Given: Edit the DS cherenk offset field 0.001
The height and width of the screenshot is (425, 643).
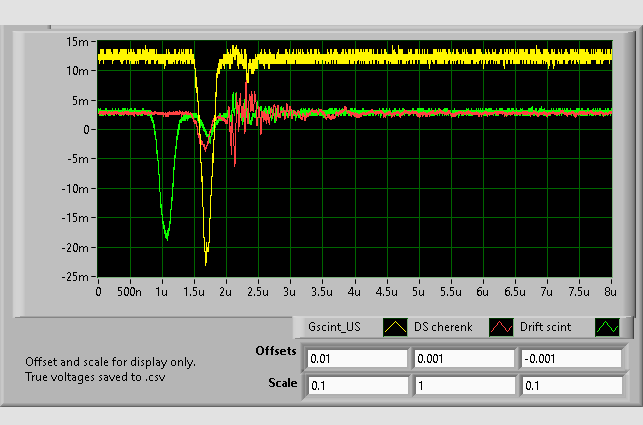Looking at the screenshot, I should tap(465, 359).
